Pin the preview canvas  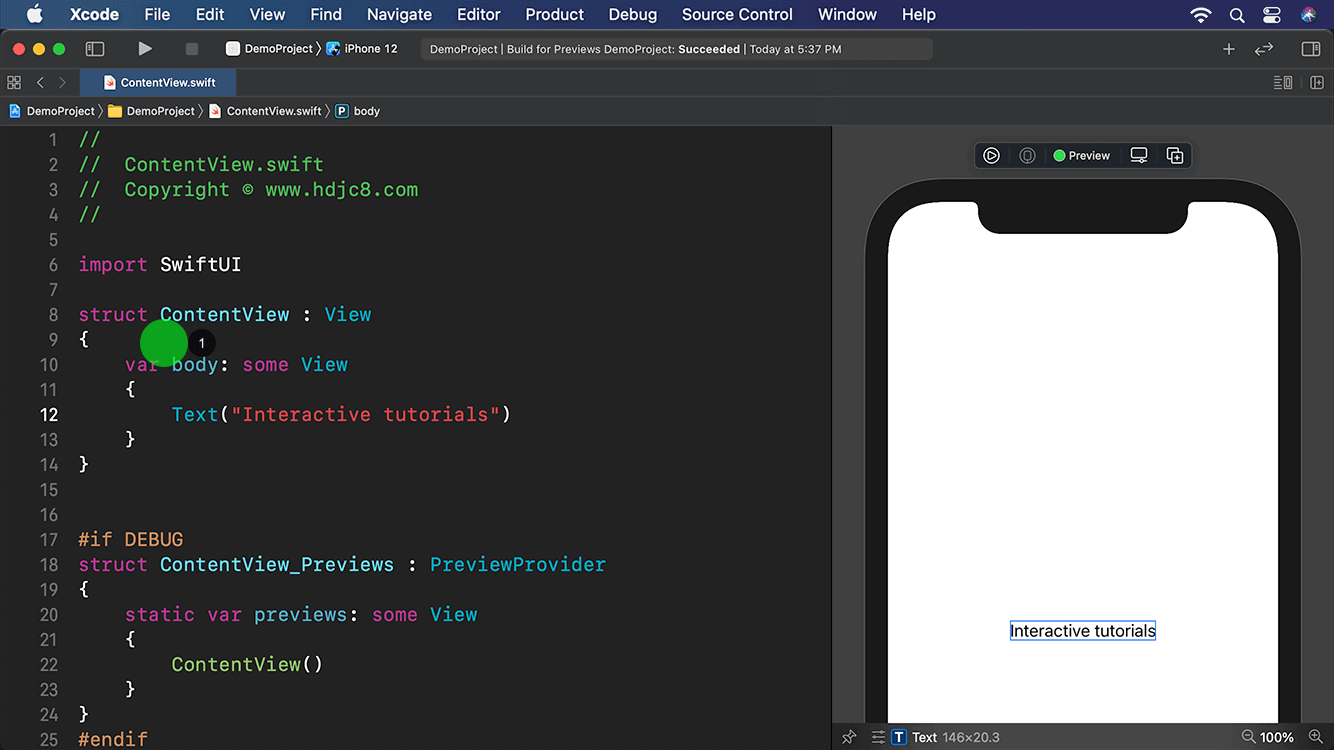pyautogui.click(x=849, y=737)
